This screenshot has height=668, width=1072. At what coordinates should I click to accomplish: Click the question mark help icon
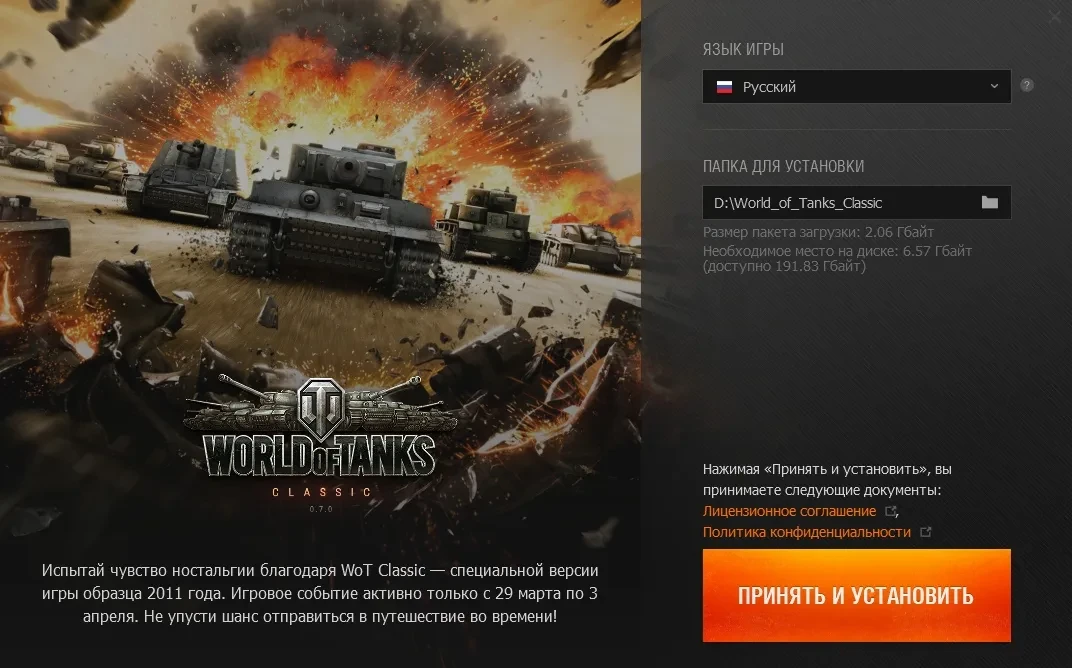point(1027,85)
